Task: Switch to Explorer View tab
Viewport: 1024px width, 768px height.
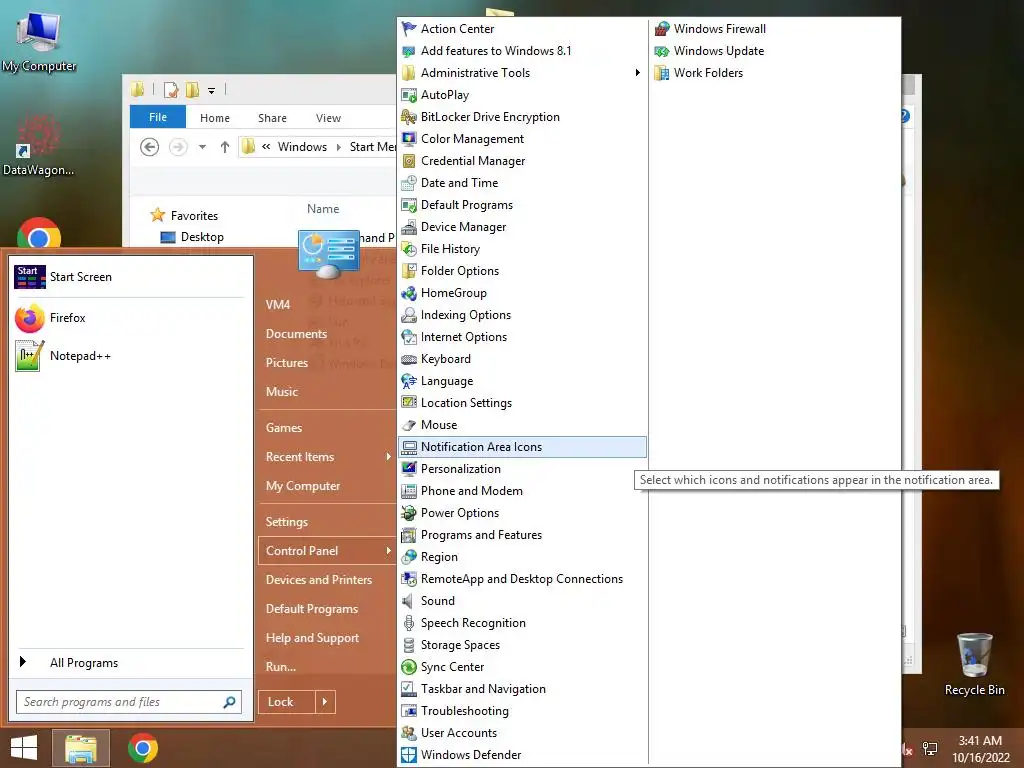Action: 328,118
